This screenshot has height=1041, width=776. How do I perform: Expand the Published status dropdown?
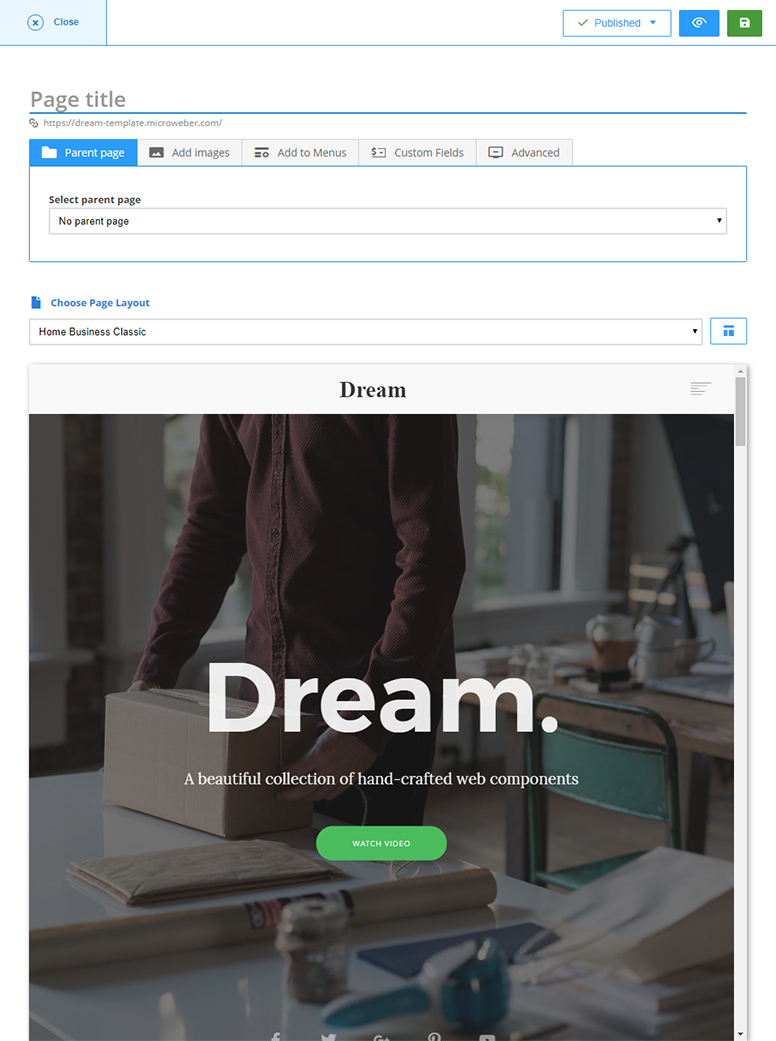pyautogui.click(x=617, y=23)
